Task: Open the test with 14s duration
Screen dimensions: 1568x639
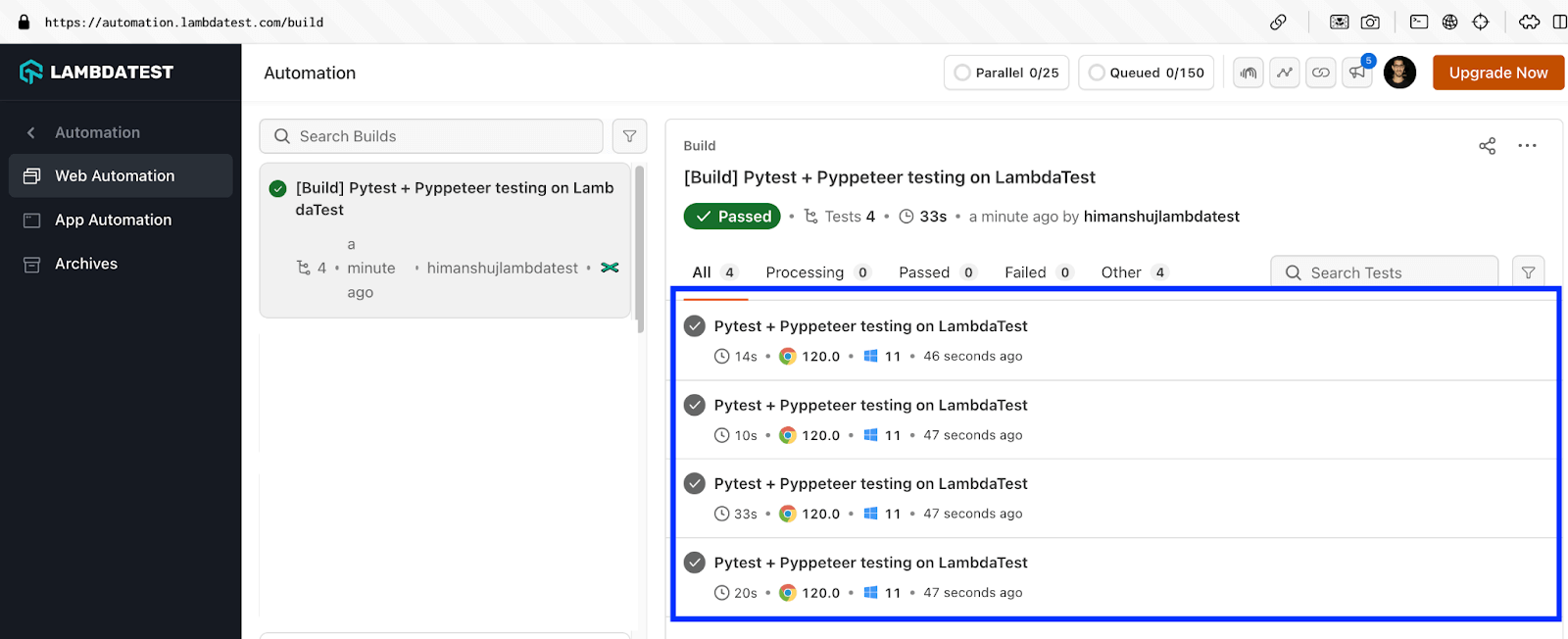Action: [x=870, y=326]
